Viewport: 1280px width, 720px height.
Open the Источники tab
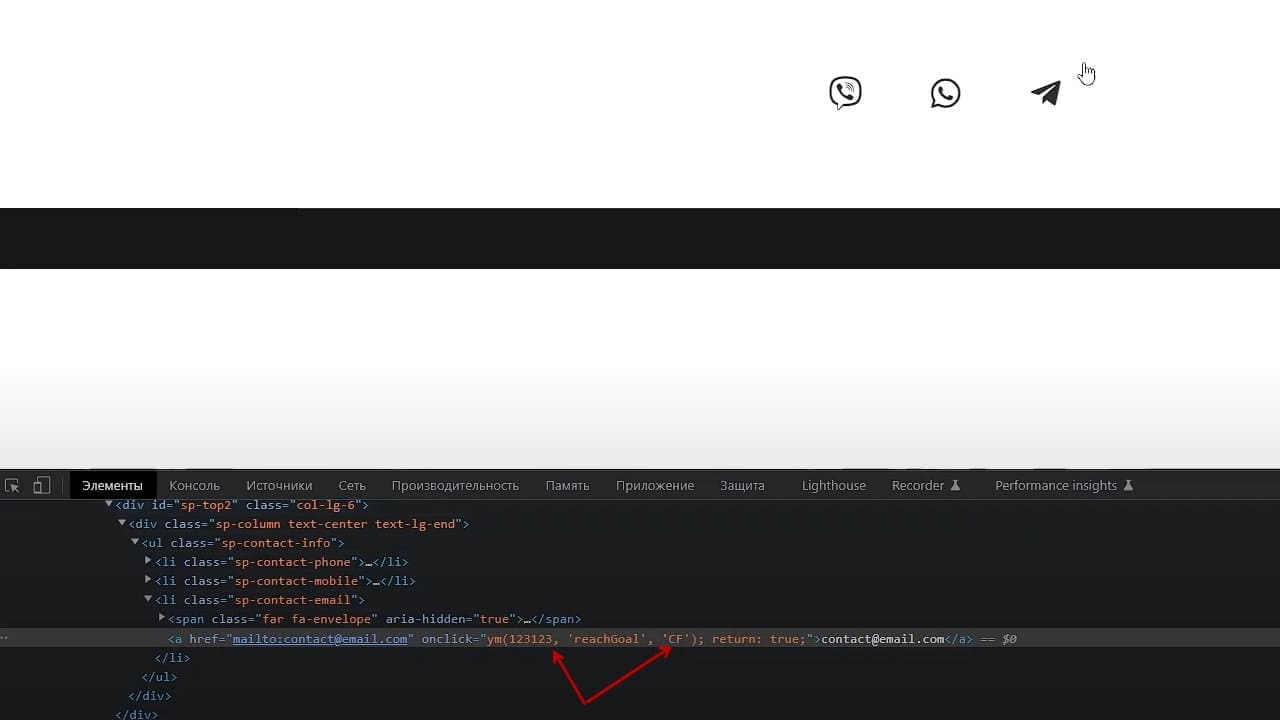tap(279, 486)
